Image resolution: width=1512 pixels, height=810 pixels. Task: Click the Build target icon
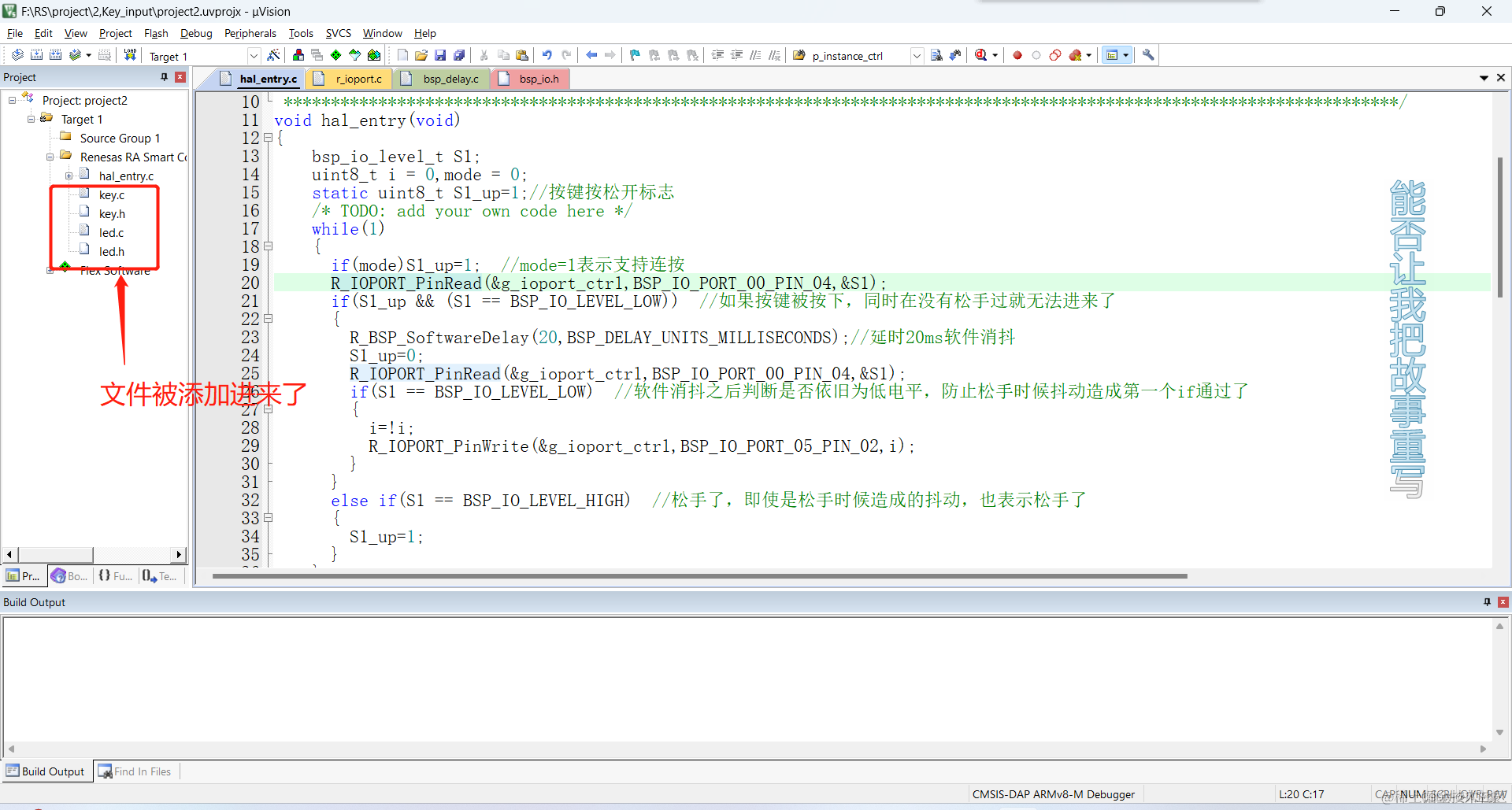(37, 55)
